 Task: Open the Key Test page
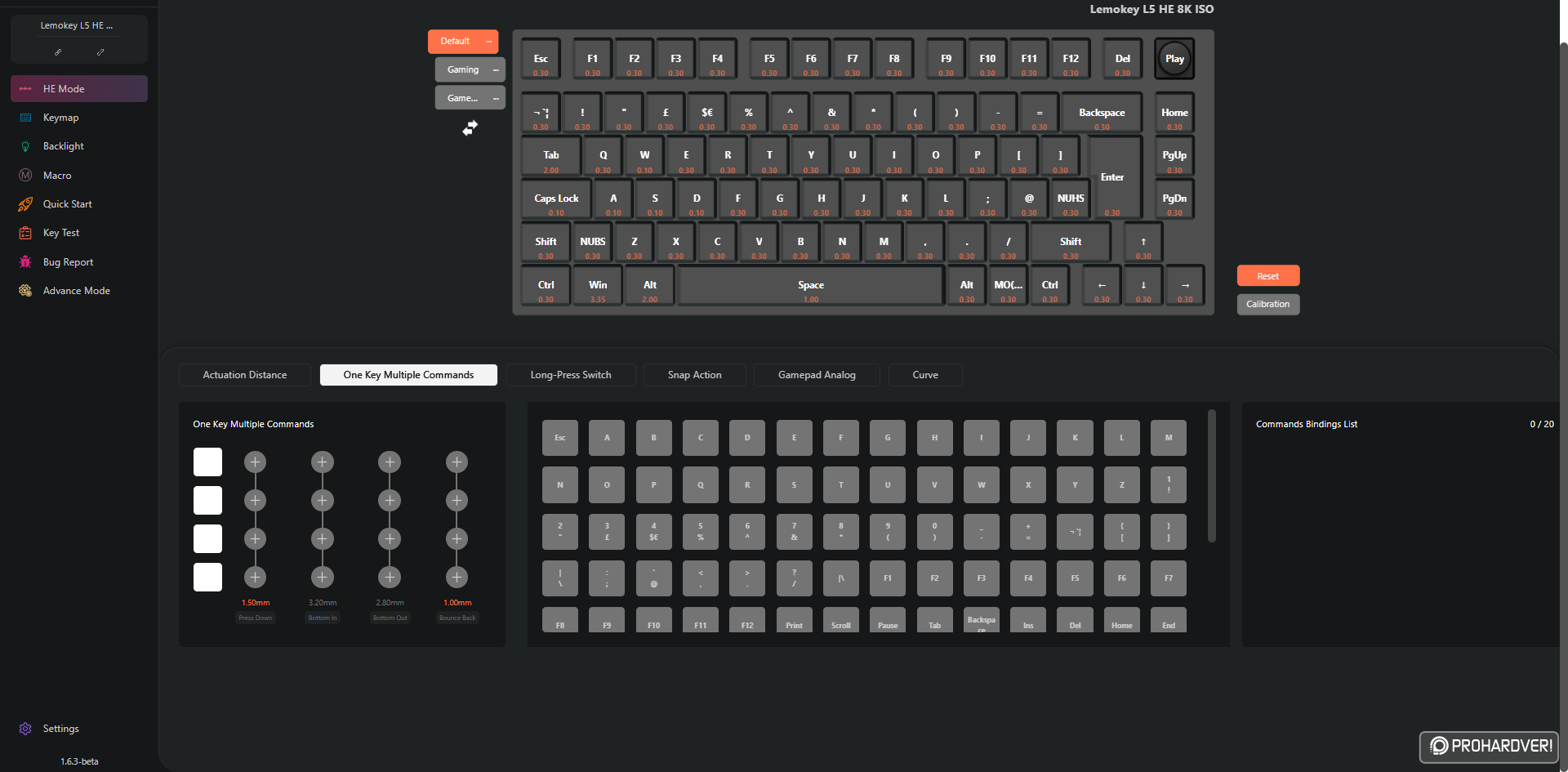point(79,233)
